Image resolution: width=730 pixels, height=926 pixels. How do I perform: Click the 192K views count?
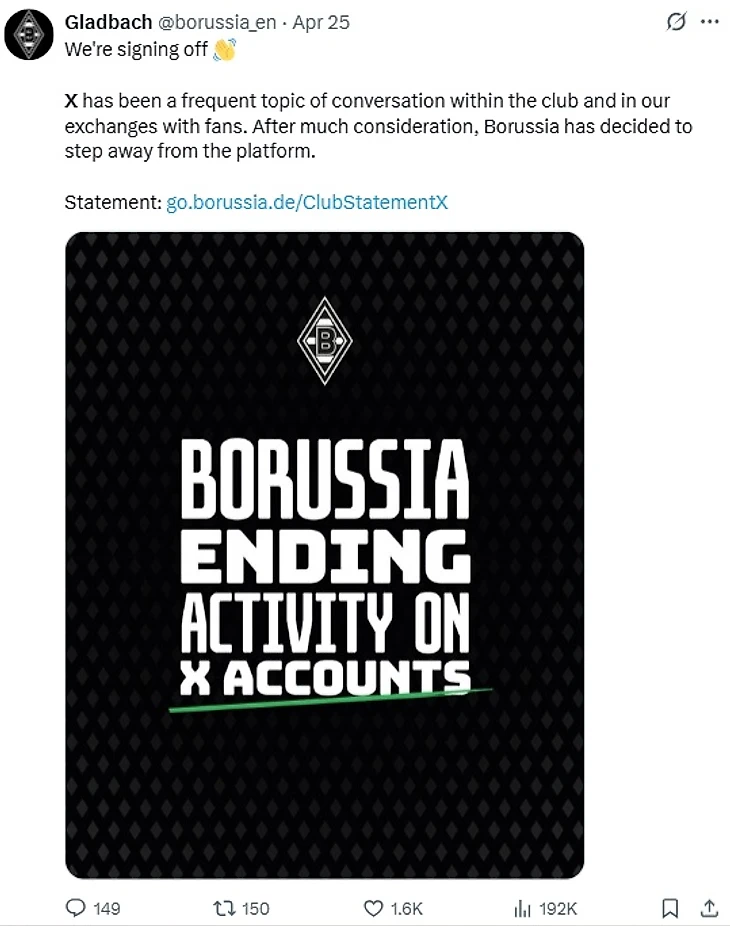point(558,908)
